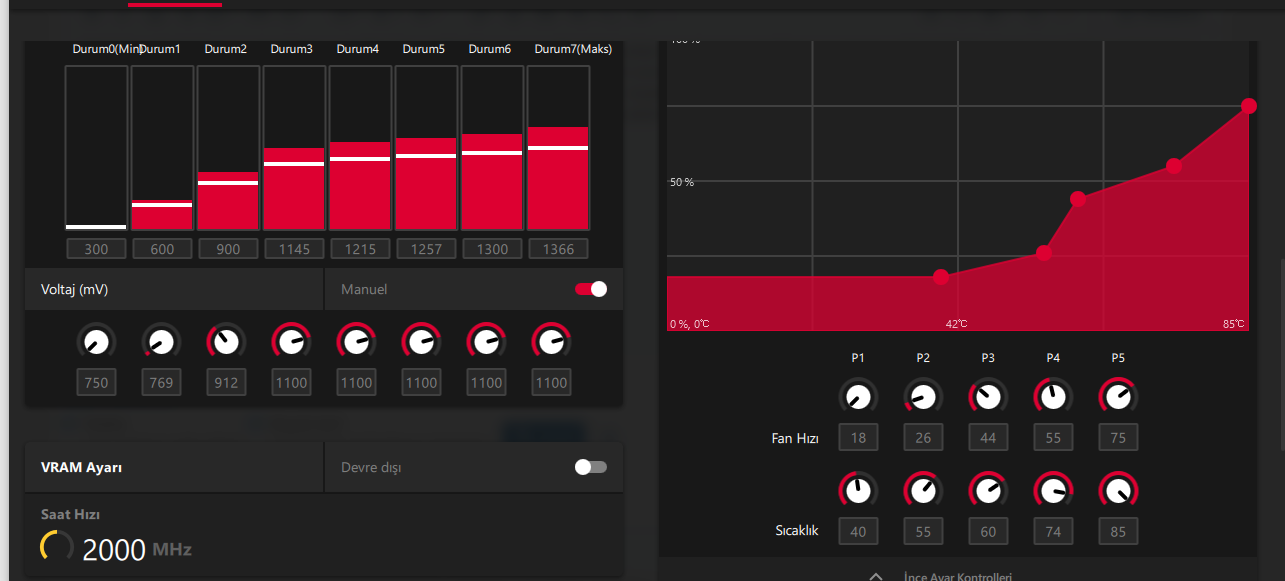The width and height of the screenshot is (1285, 581).
Task: Click the P3 fan speed dial
Action: click(988, 397)
